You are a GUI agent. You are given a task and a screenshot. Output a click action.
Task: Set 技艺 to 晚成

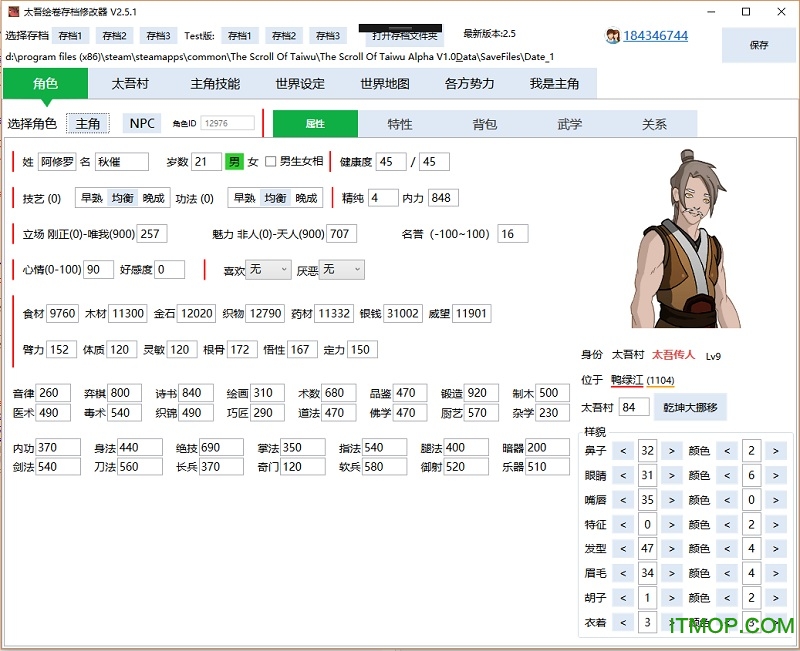(x=152, y=198)
